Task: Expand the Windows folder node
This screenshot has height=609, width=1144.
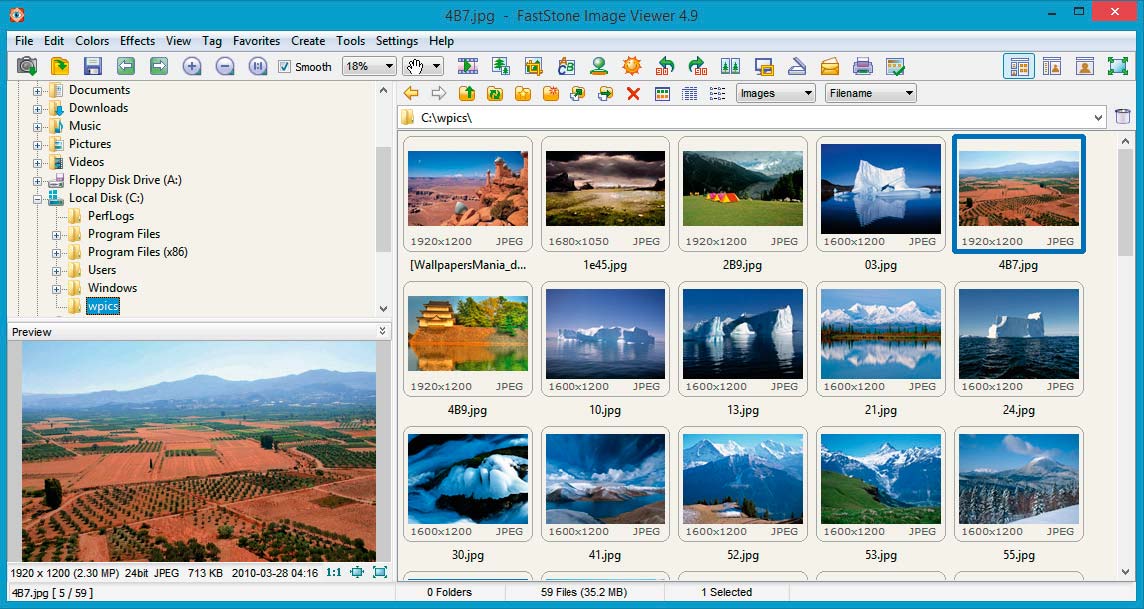Action: pyautogui.click(x=56, y=289)
